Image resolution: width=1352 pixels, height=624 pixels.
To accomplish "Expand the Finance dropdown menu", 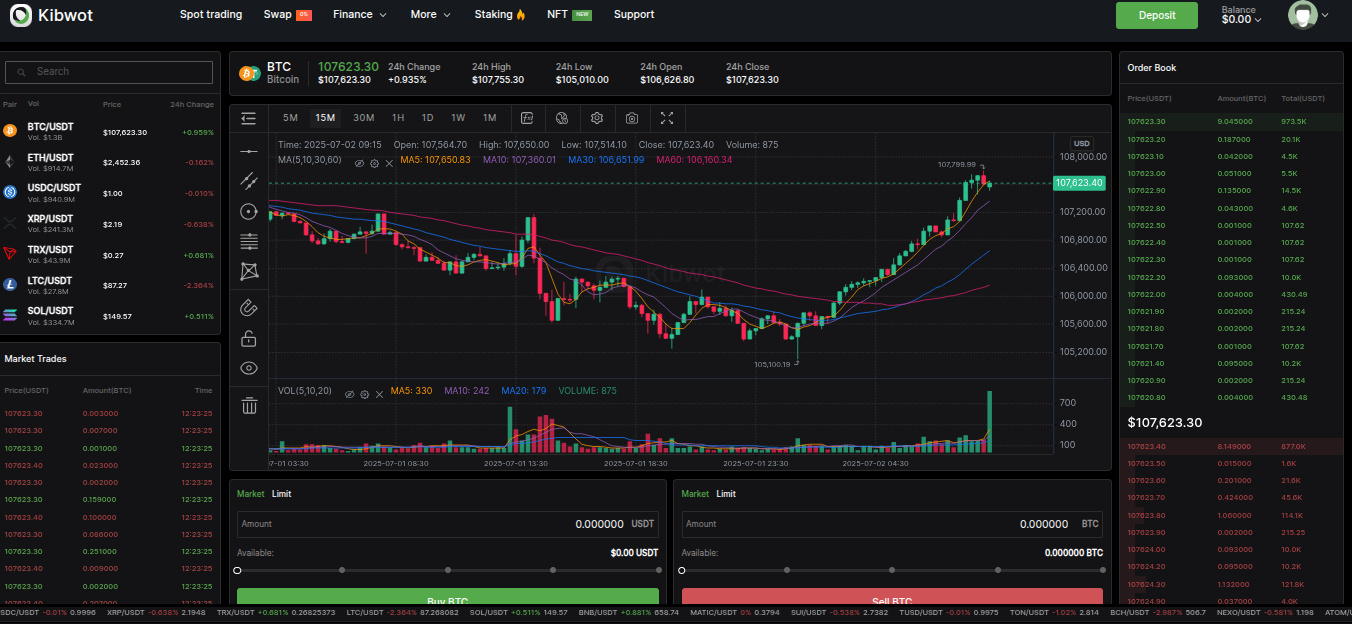I will 360,14.
